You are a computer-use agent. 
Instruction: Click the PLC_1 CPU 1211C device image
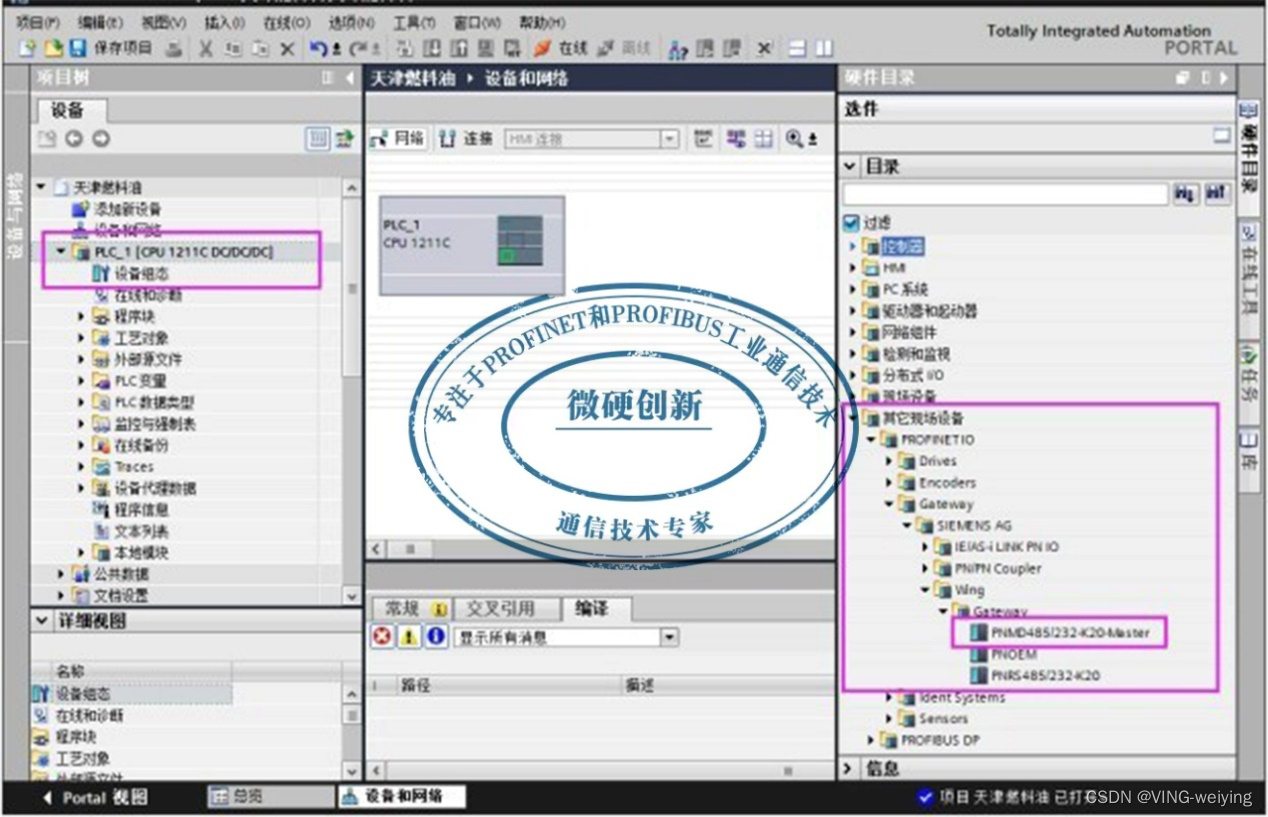[472, 244]
